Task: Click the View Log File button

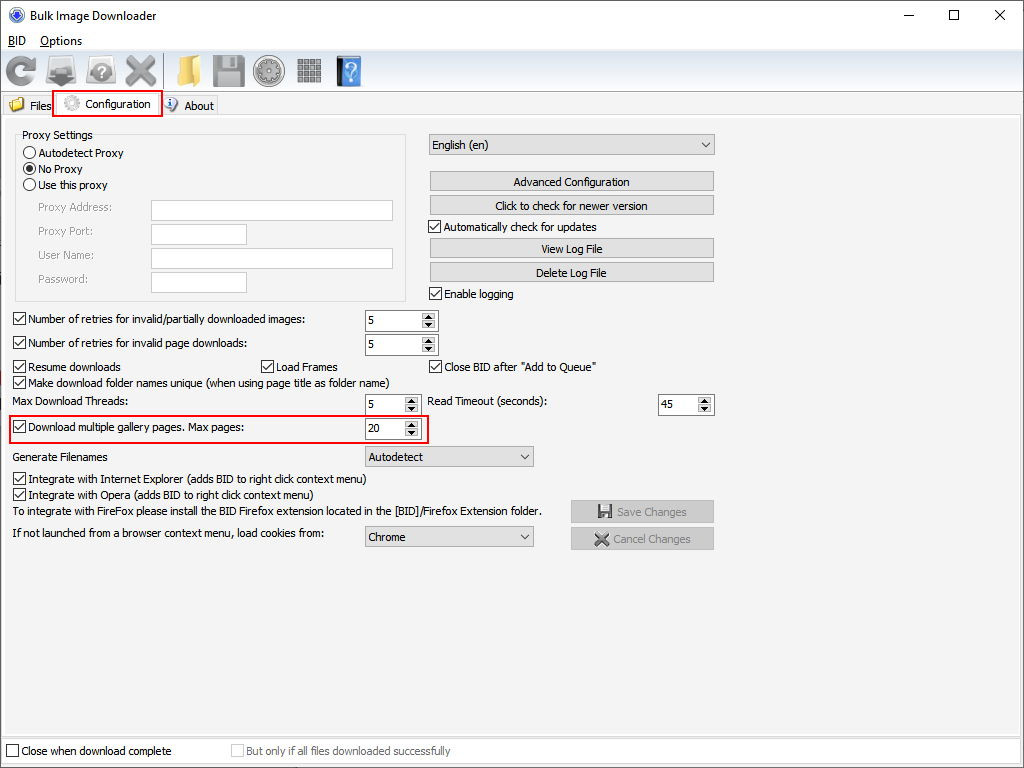Action: coord(571,249)
